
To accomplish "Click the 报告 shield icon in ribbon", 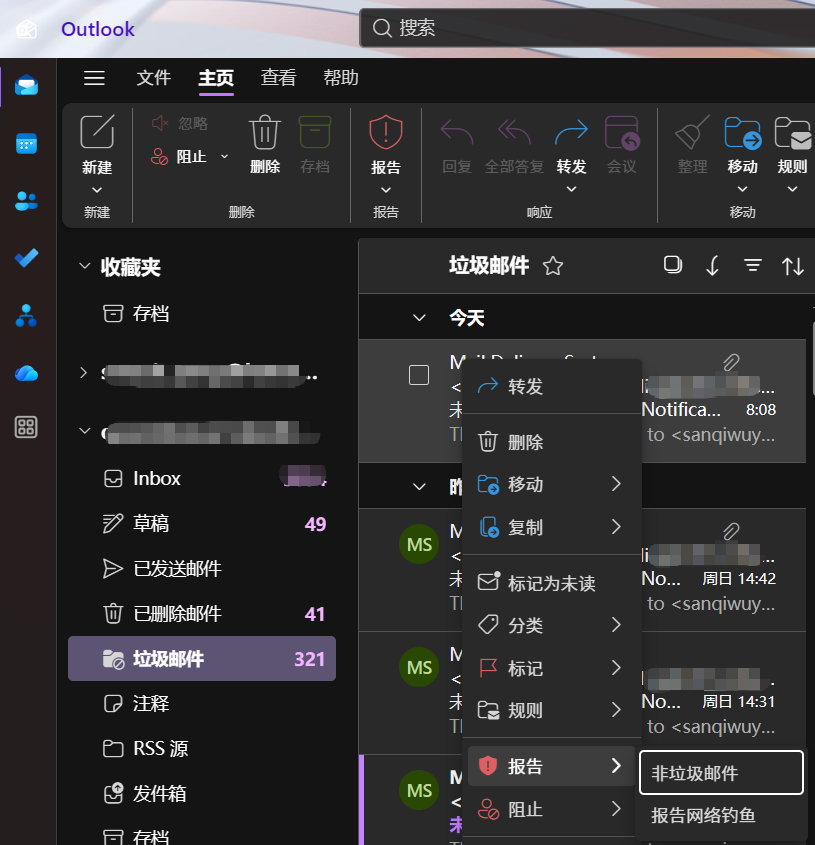I will coord(386,133).
